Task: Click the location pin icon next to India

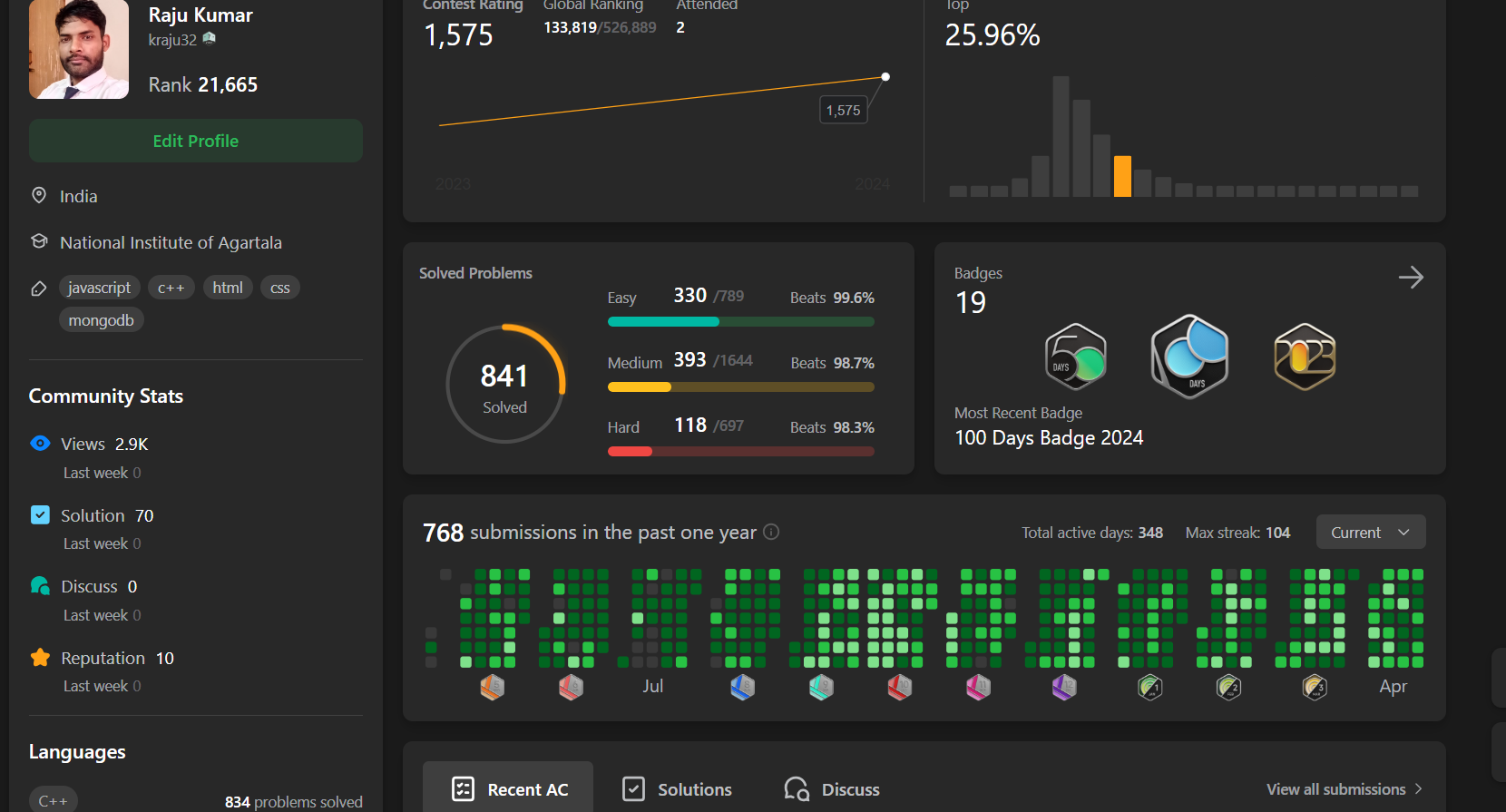Action: click(x=39, y=196)
